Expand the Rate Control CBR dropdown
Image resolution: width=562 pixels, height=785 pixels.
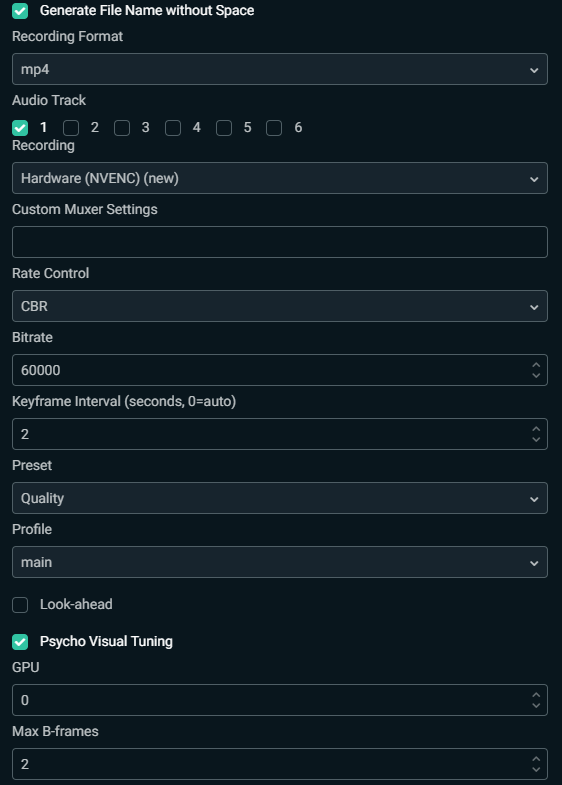click(280, 306)
